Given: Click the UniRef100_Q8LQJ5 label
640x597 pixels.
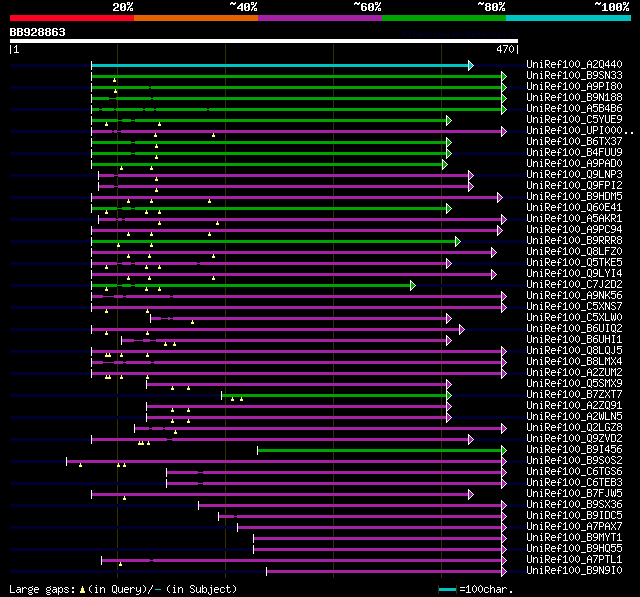Looking at the screenshot, I should [574, 351].
